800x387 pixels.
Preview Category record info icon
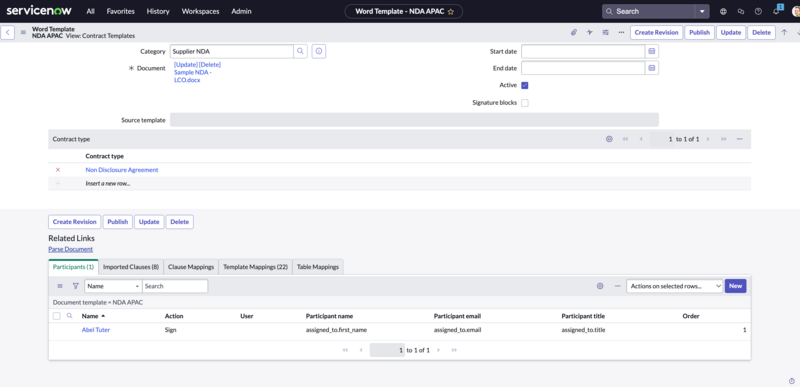(319, 51)
